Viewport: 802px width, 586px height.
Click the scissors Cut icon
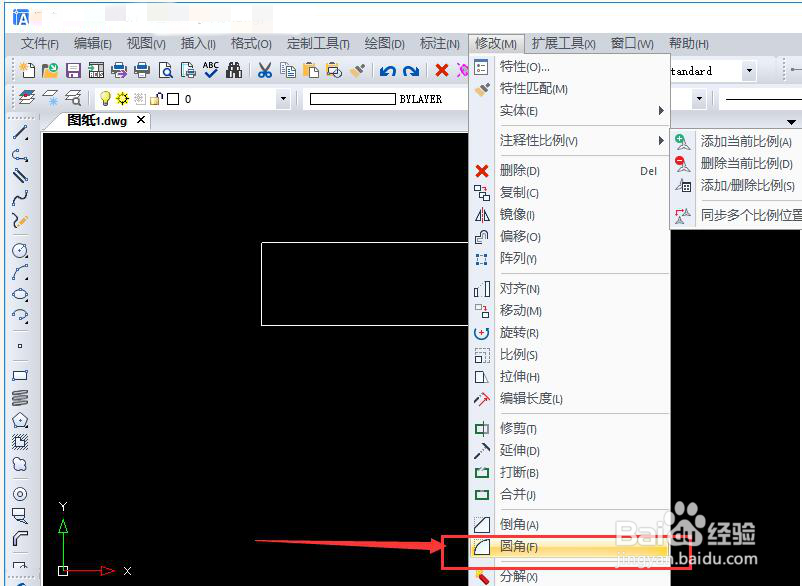click(x=264, y=70)
